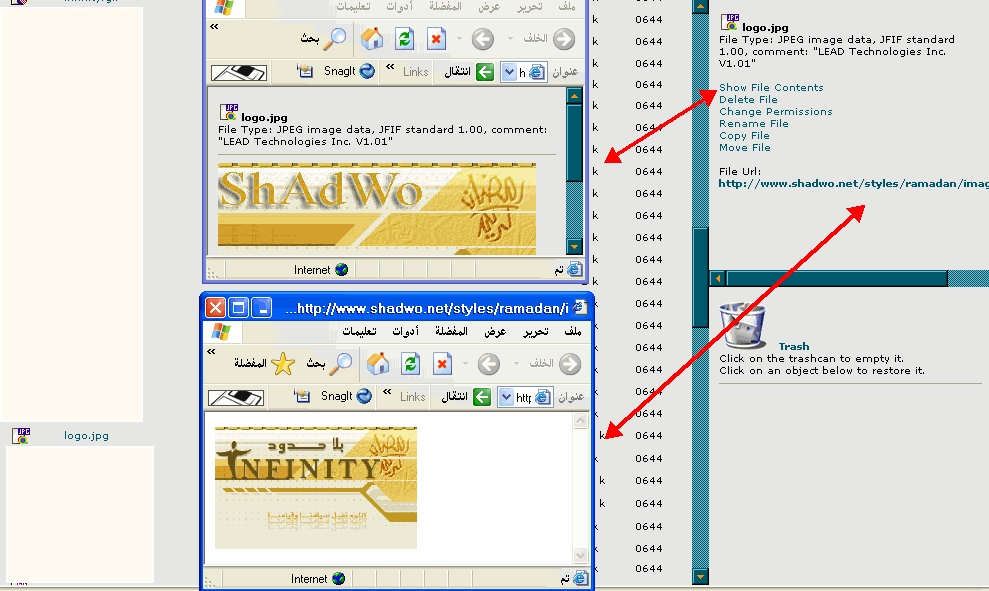The height and width of the screenshot is (591, 989).
Task: Open the address dropdown in the ShAdWo browser window
Action: 509,72
